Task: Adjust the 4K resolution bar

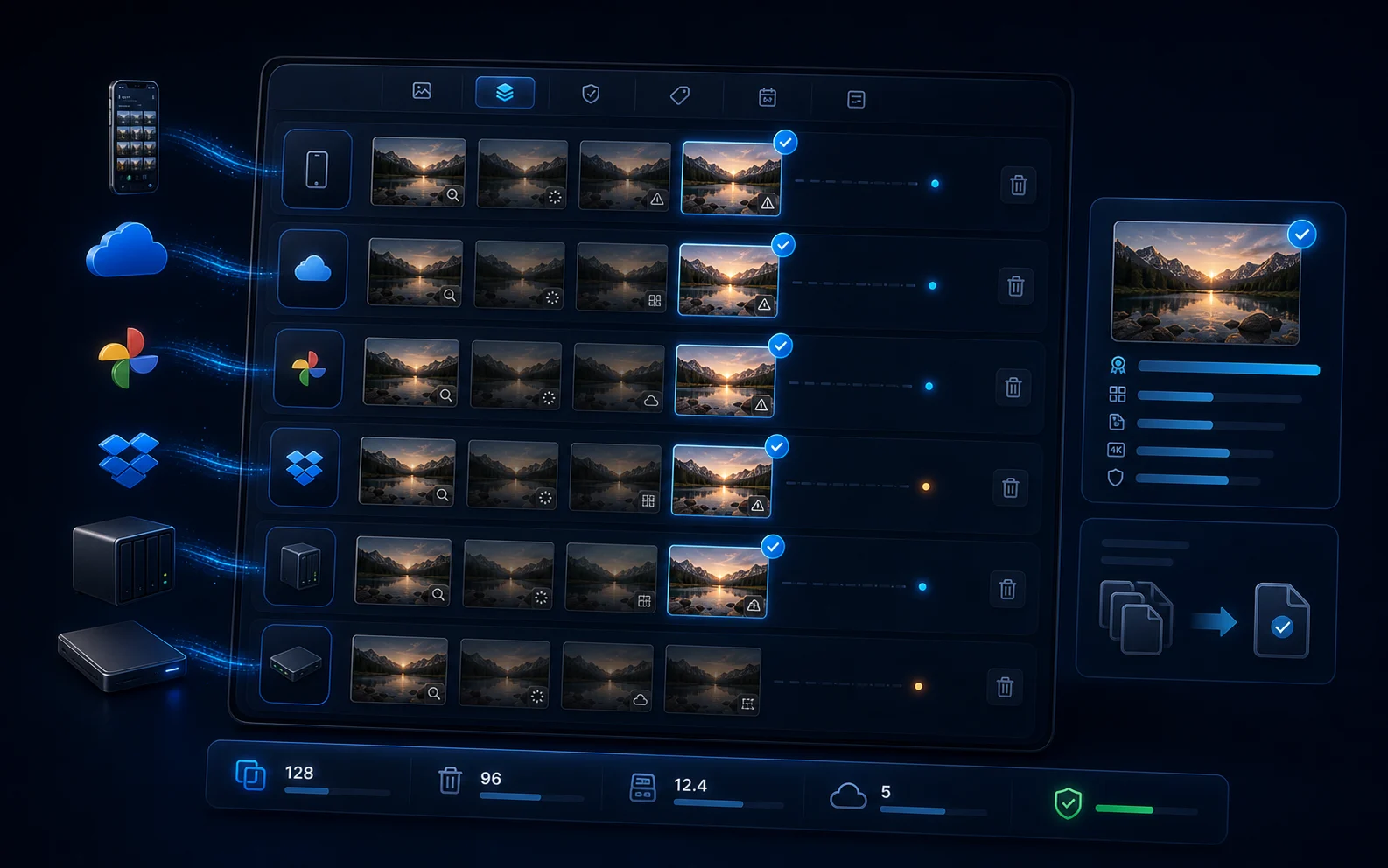Action: pos(1206,452)
